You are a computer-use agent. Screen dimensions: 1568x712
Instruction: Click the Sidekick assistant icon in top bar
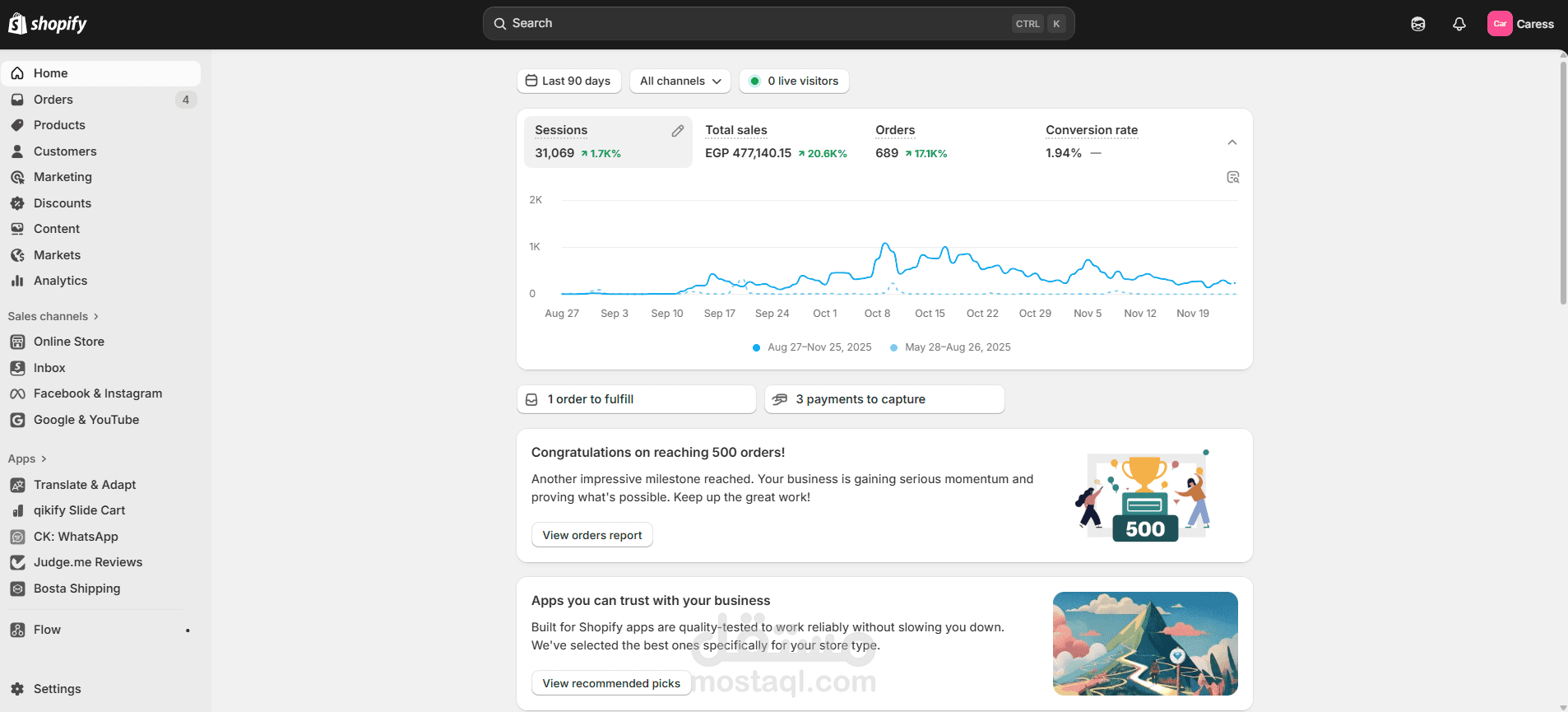click(x=1418, y=24)
